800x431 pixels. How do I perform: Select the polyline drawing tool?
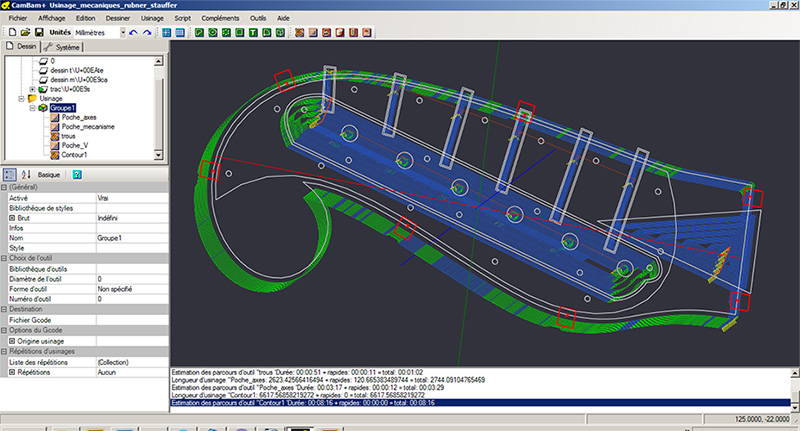pos(199,33)
